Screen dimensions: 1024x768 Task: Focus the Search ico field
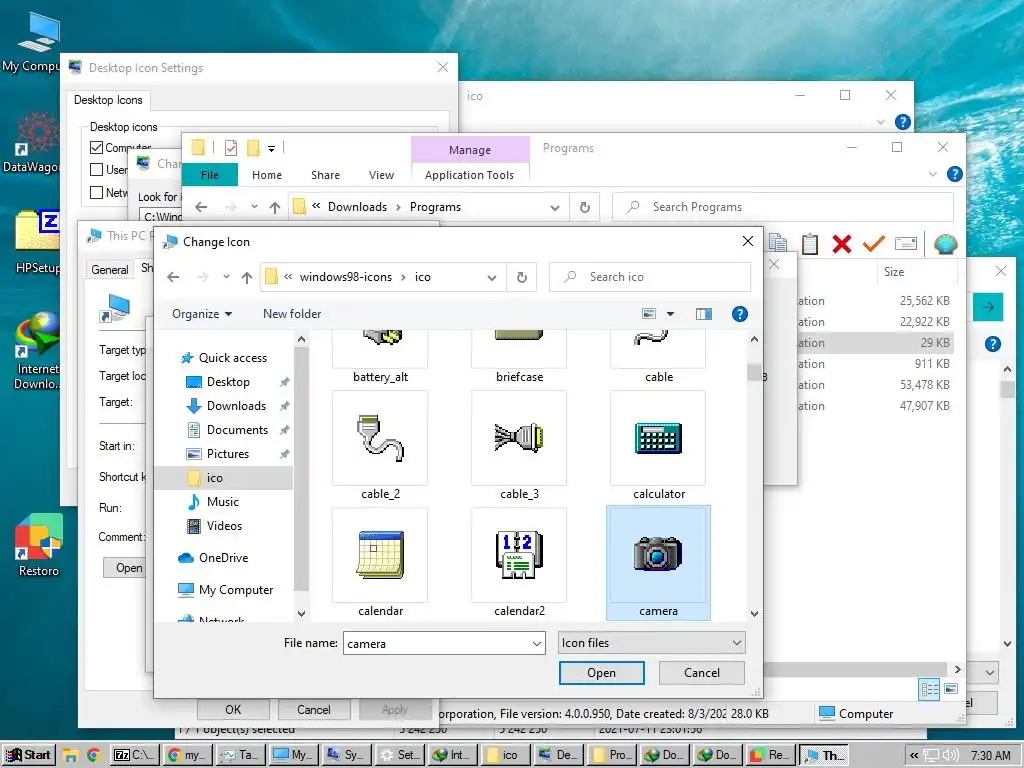coord(650,277)
